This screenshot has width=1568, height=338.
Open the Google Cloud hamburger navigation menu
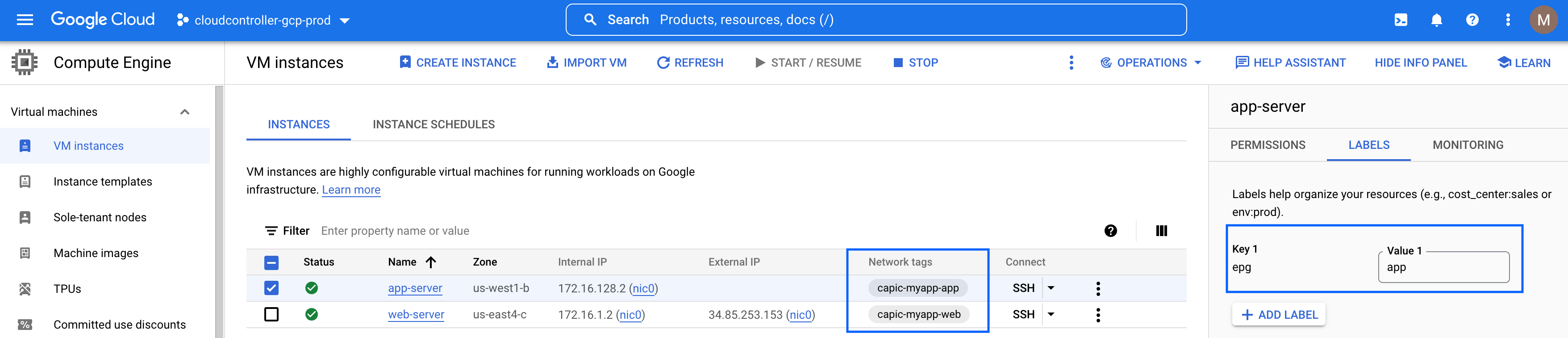click(25, 20)
